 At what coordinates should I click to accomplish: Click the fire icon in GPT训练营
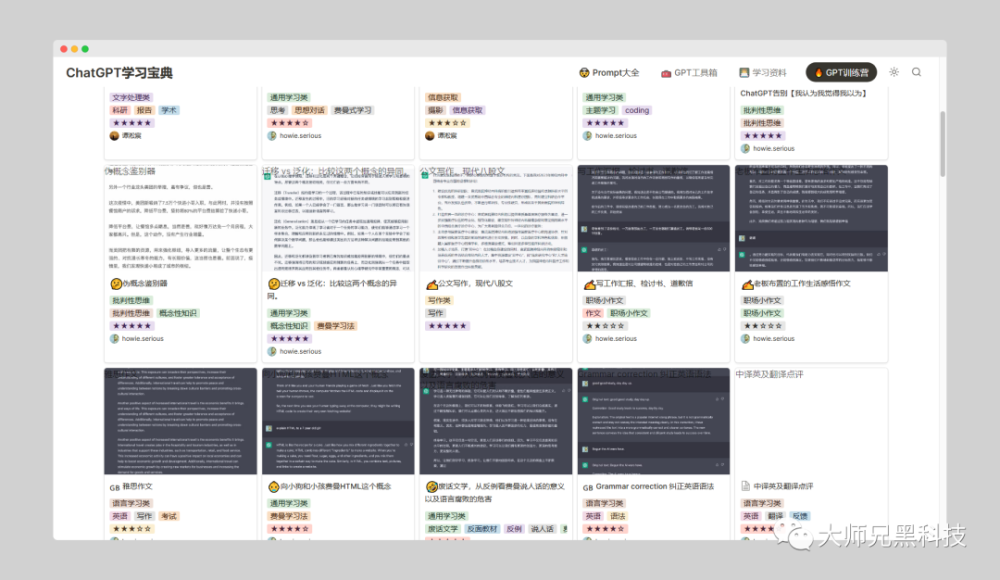pyautogui.click(x=819, y=73)
